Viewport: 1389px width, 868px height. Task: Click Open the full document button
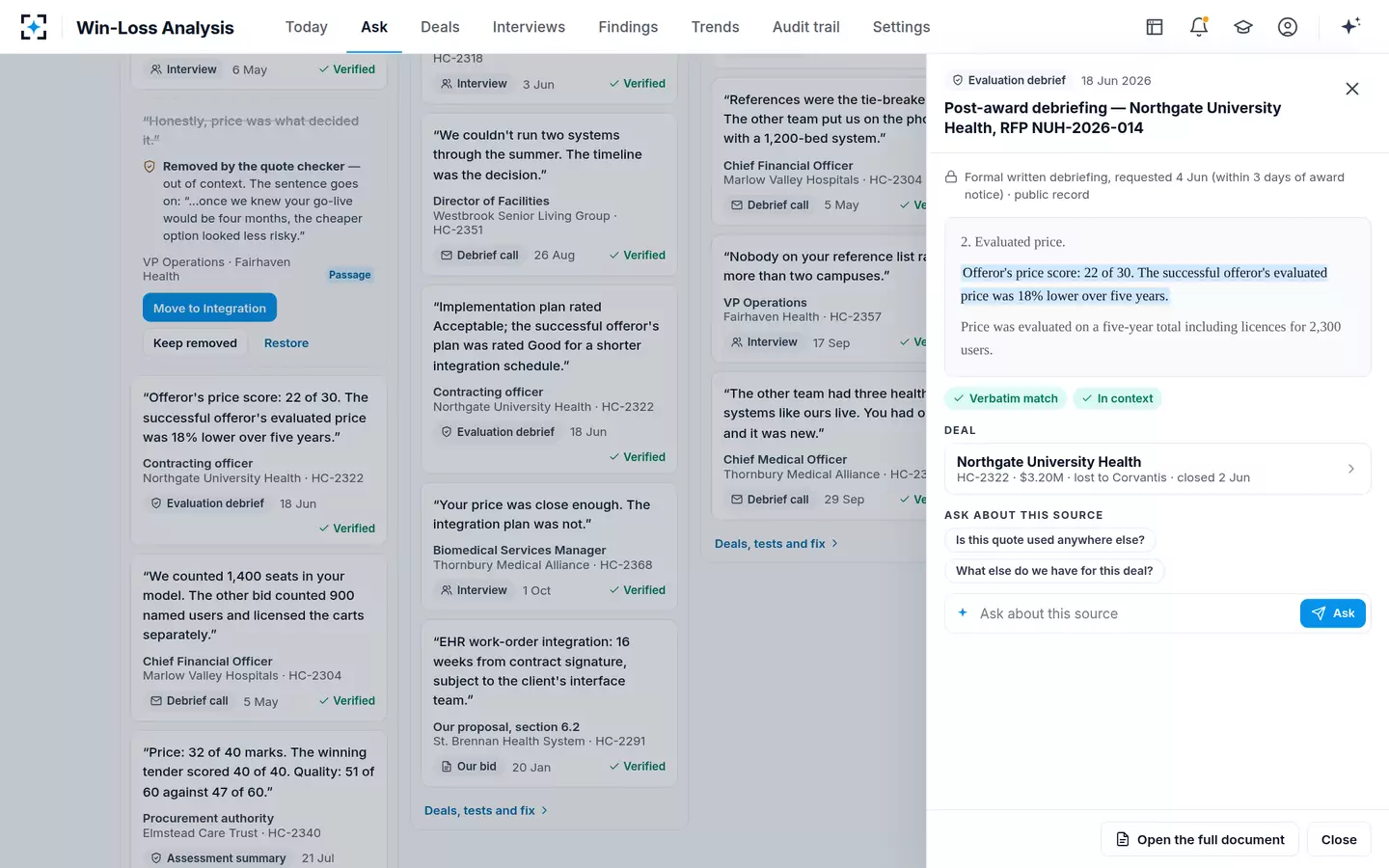click(x=1200, y=840)
